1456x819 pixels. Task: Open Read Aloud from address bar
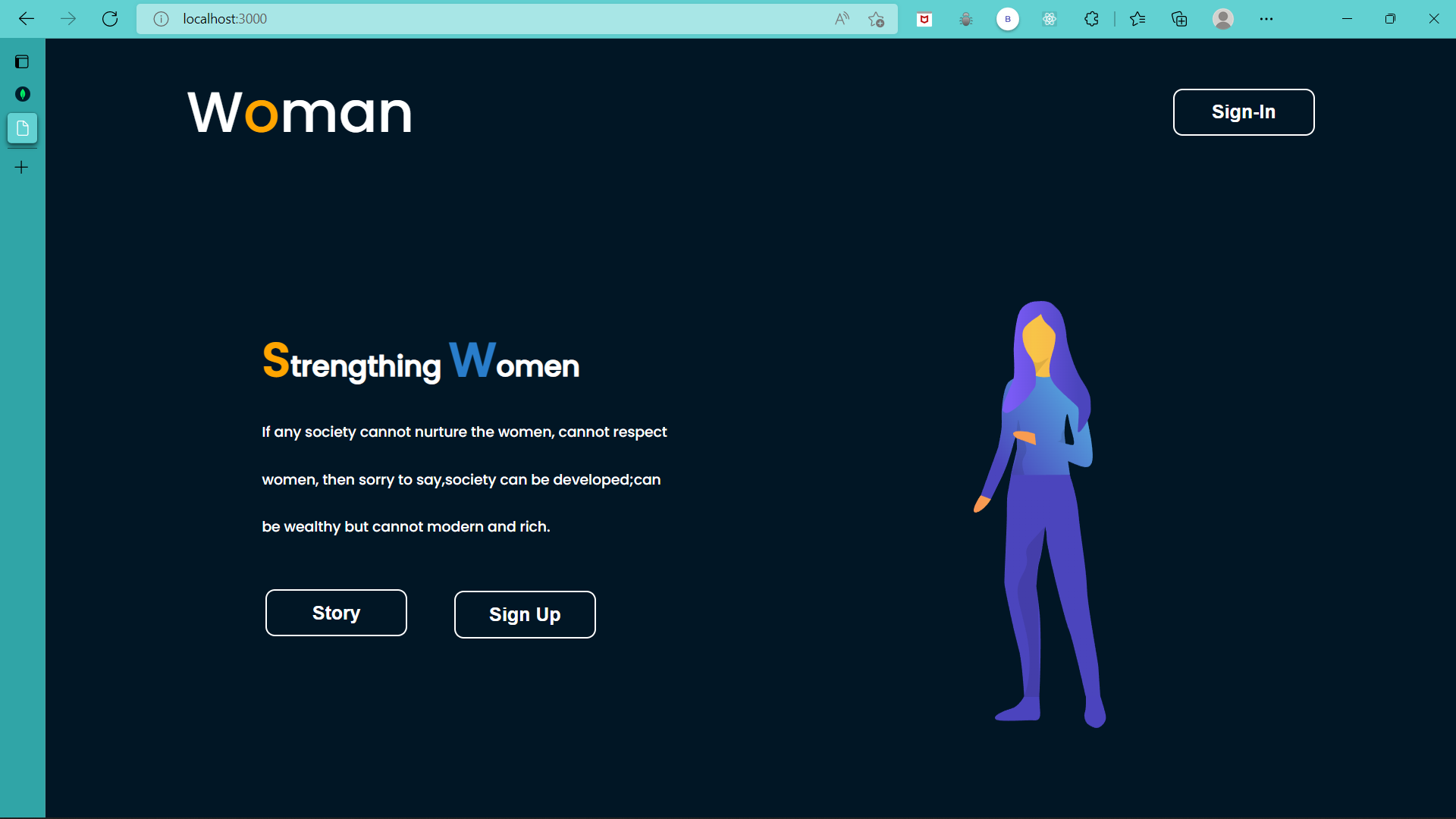tap(842, 19)
